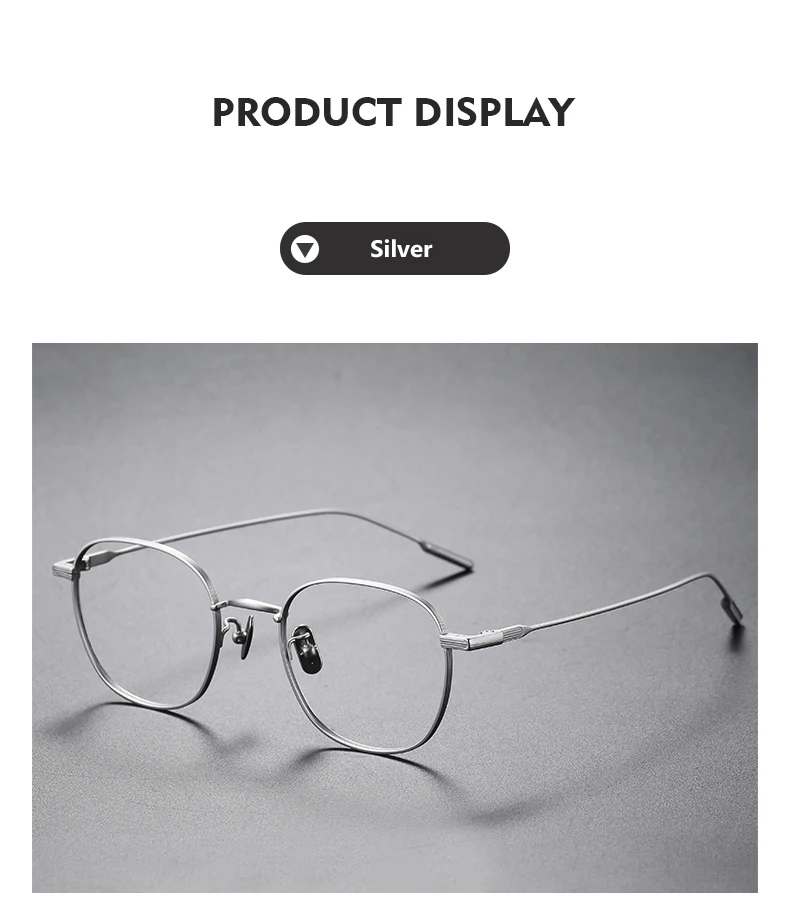Click the word PRODUCT in the heading
Screen dimensions: 790x897
coord(307,112)
